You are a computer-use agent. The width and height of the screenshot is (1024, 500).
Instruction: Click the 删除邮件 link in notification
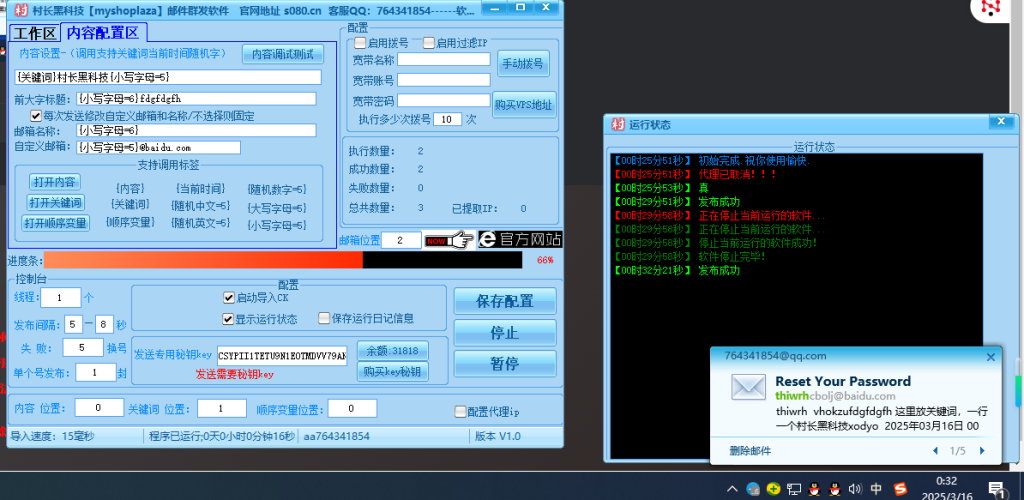click(750, 450)
